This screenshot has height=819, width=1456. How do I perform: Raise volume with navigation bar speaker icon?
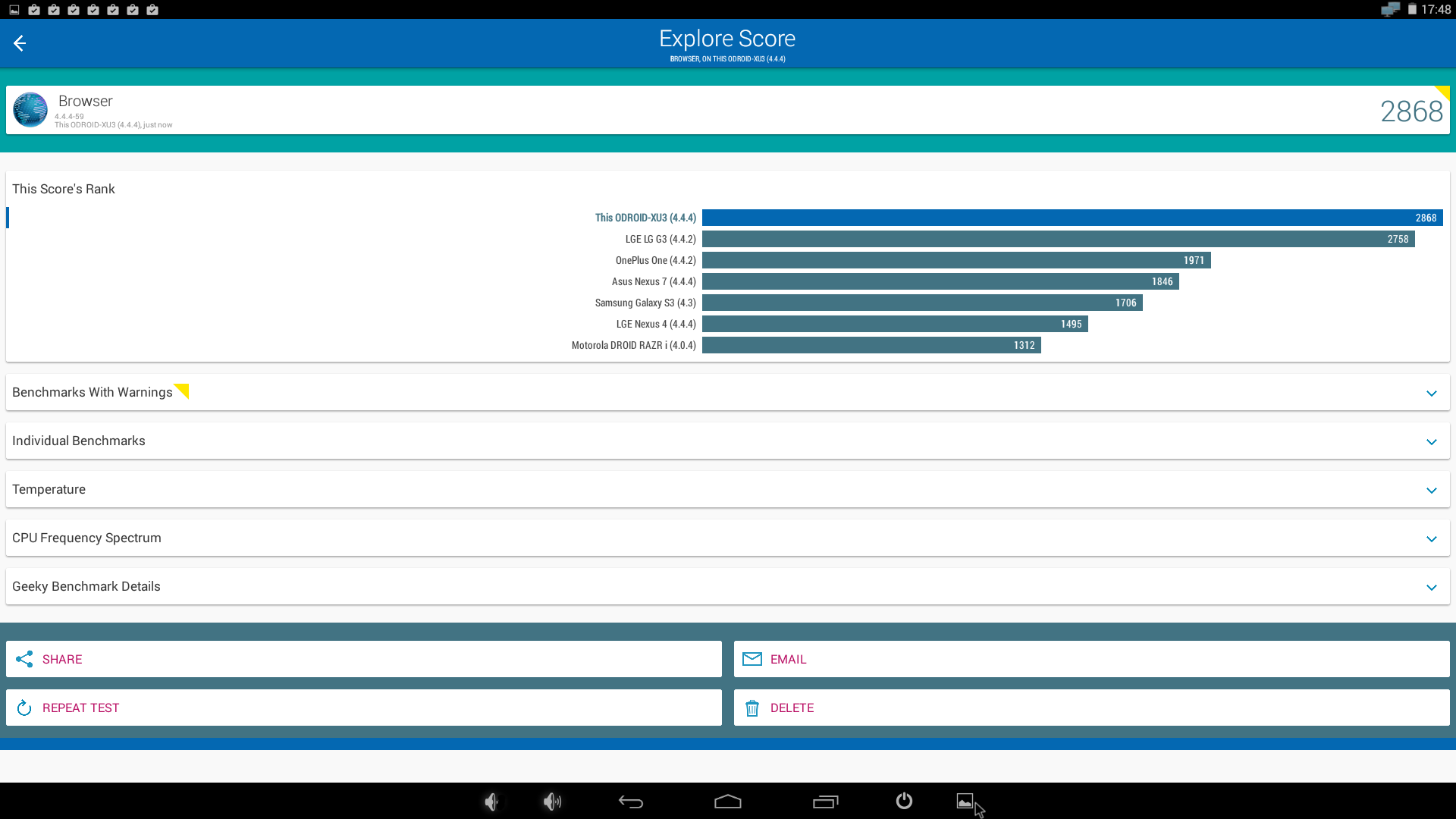coord(552,802)
